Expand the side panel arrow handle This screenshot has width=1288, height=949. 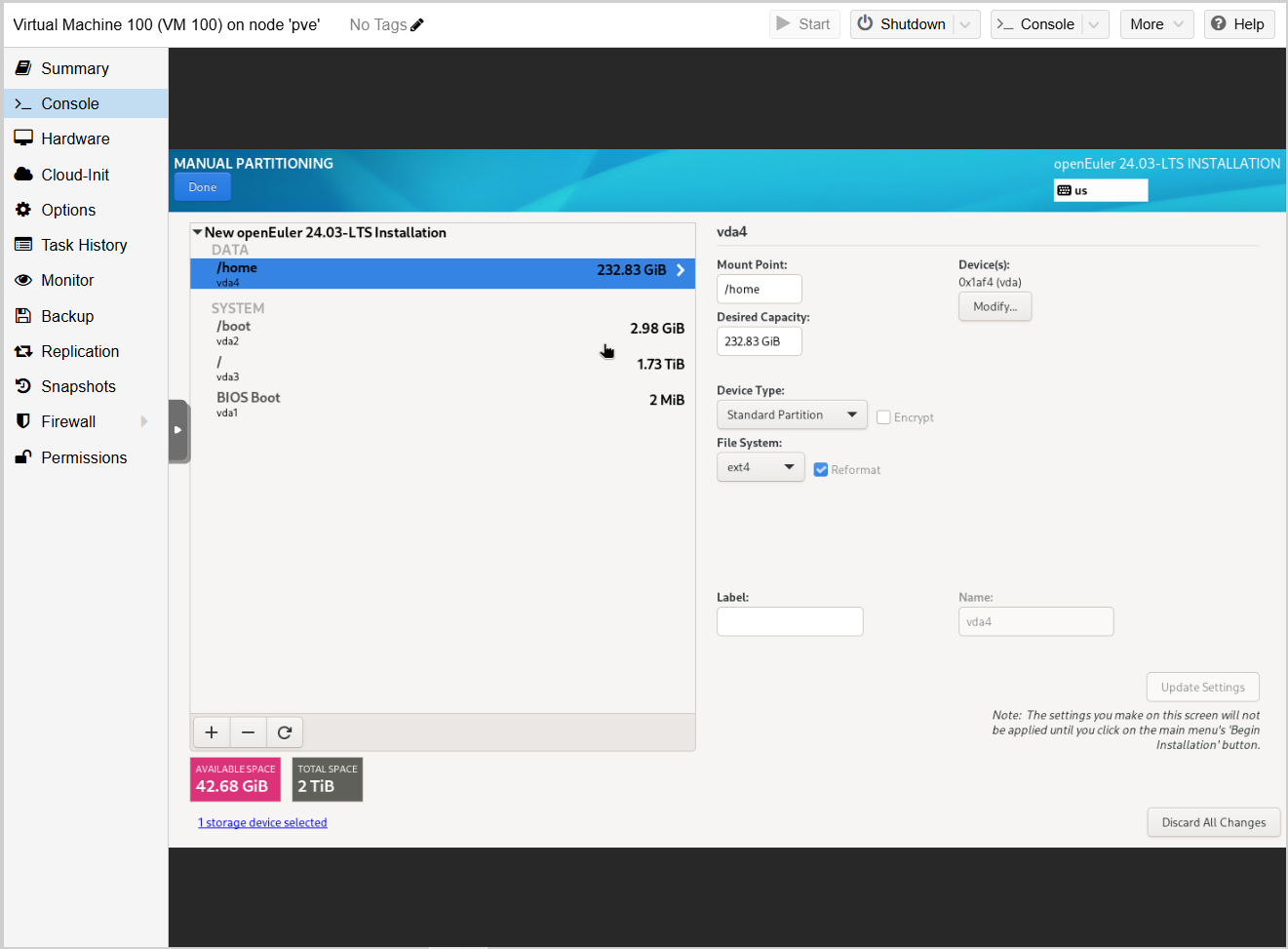pyautogui.click(x=177, y=430)
